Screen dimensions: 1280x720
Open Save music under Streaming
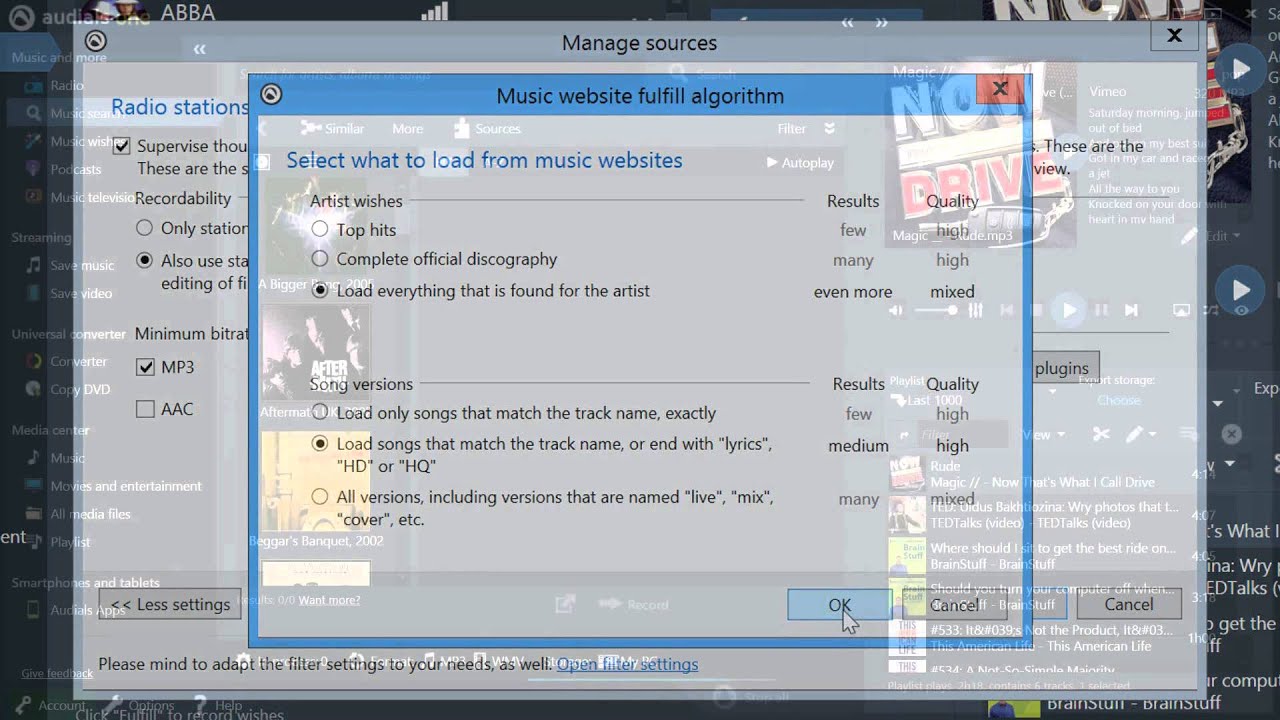tap(82, 265)
